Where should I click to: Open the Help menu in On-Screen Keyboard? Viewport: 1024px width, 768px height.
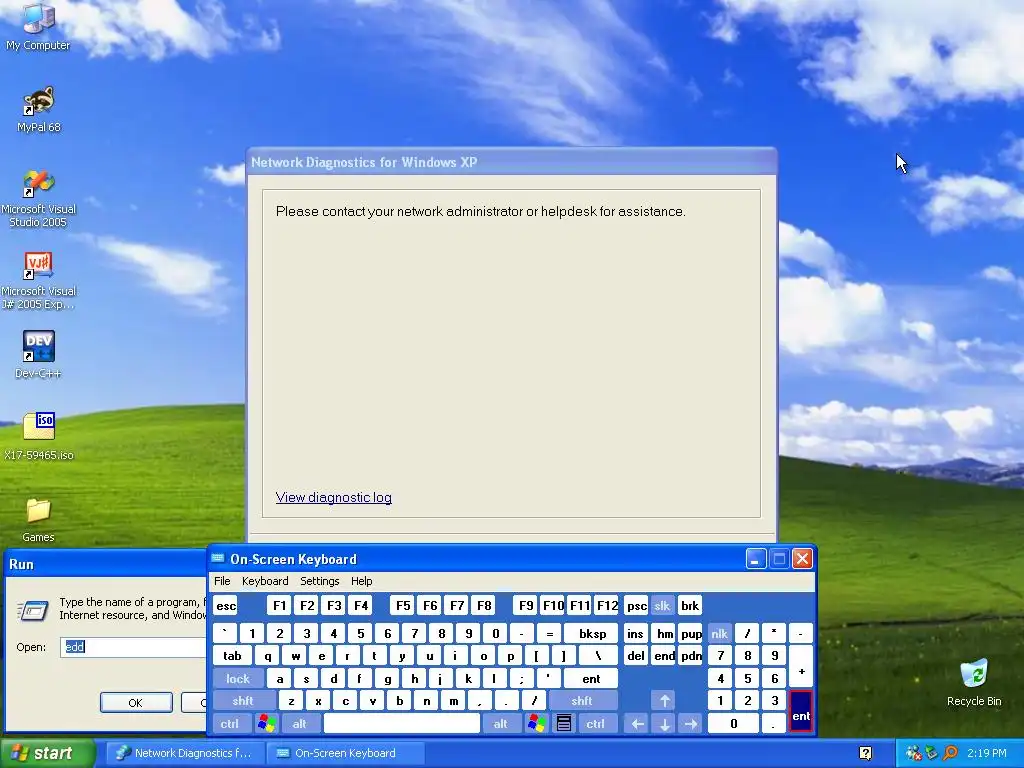(362, 581)
